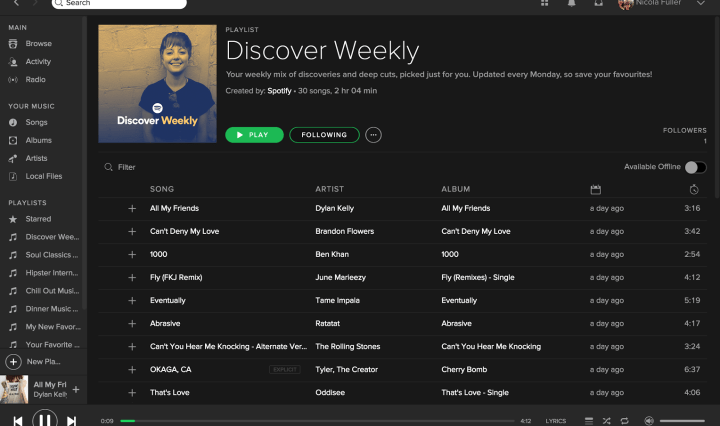Open the Tame Impala artist link
Screen dimensions: 720x426
338,300
